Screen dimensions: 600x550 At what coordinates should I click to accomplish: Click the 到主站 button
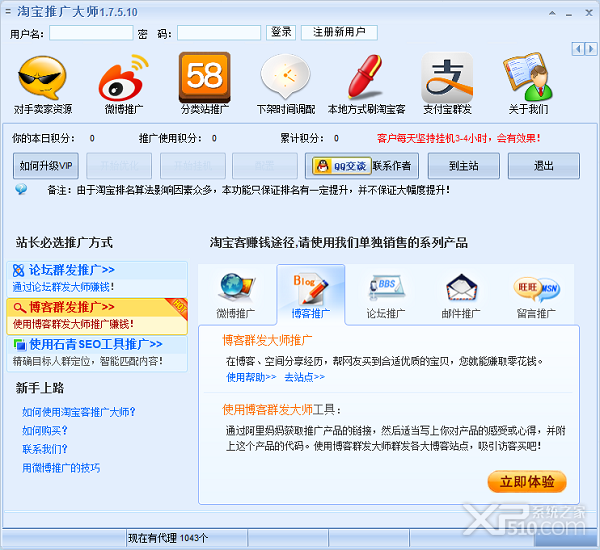(463, 166)
